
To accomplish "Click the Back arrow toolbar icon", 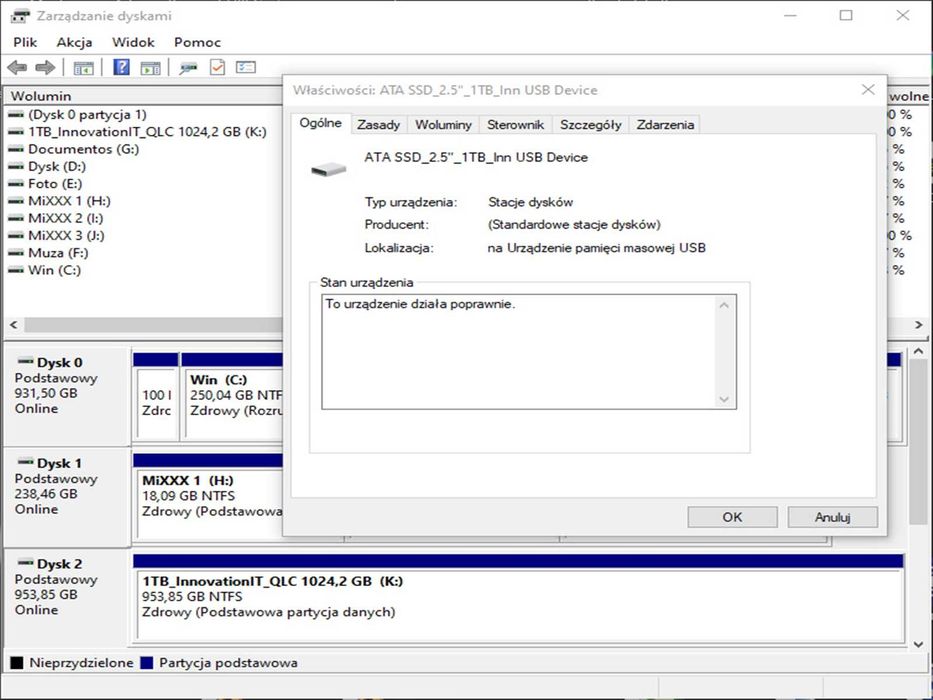I will [x=17, y=67].
